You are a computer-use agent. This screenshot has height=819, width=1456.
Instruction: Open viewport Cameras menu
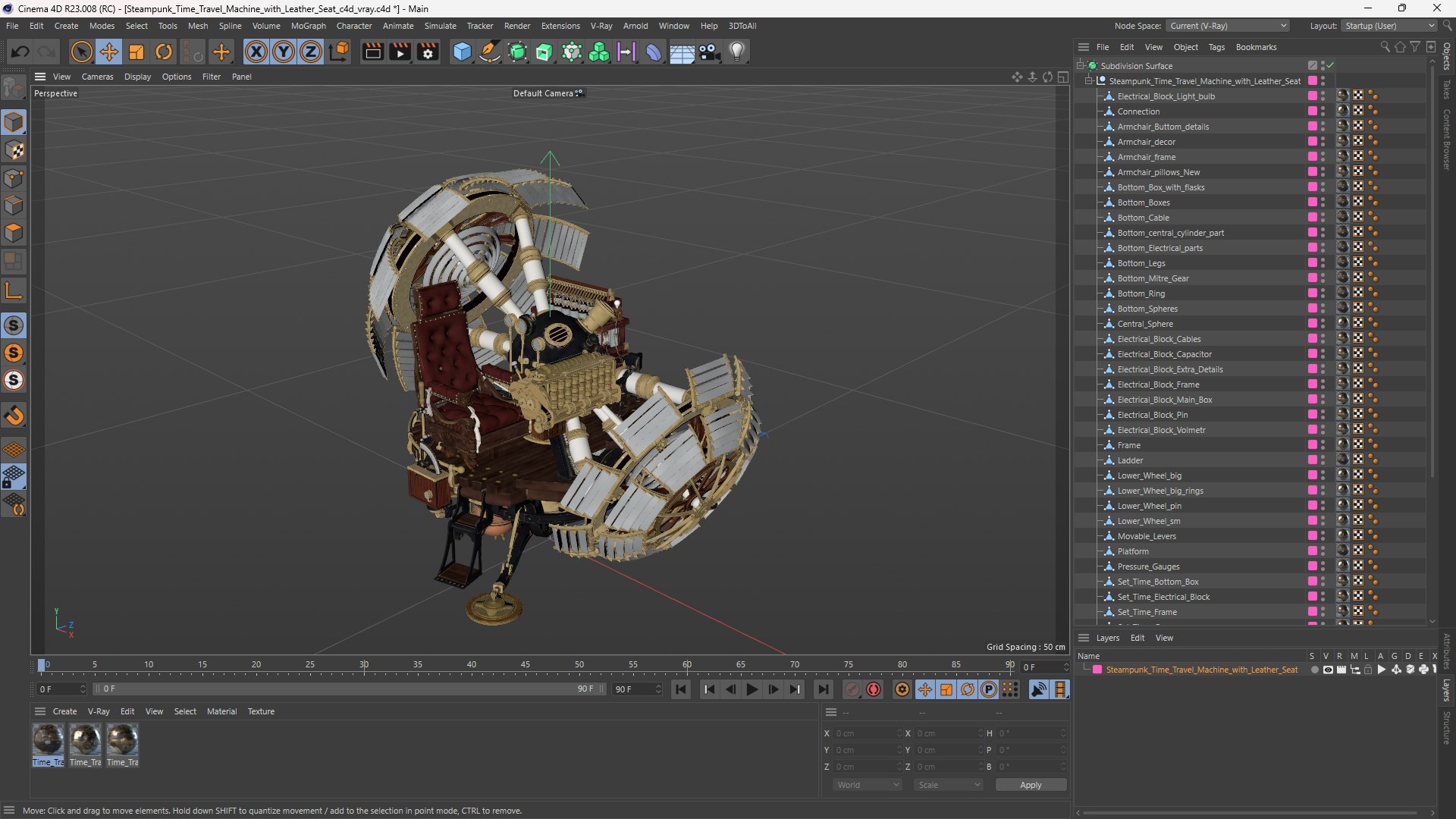pyautogui.click(x=97, y=77)
